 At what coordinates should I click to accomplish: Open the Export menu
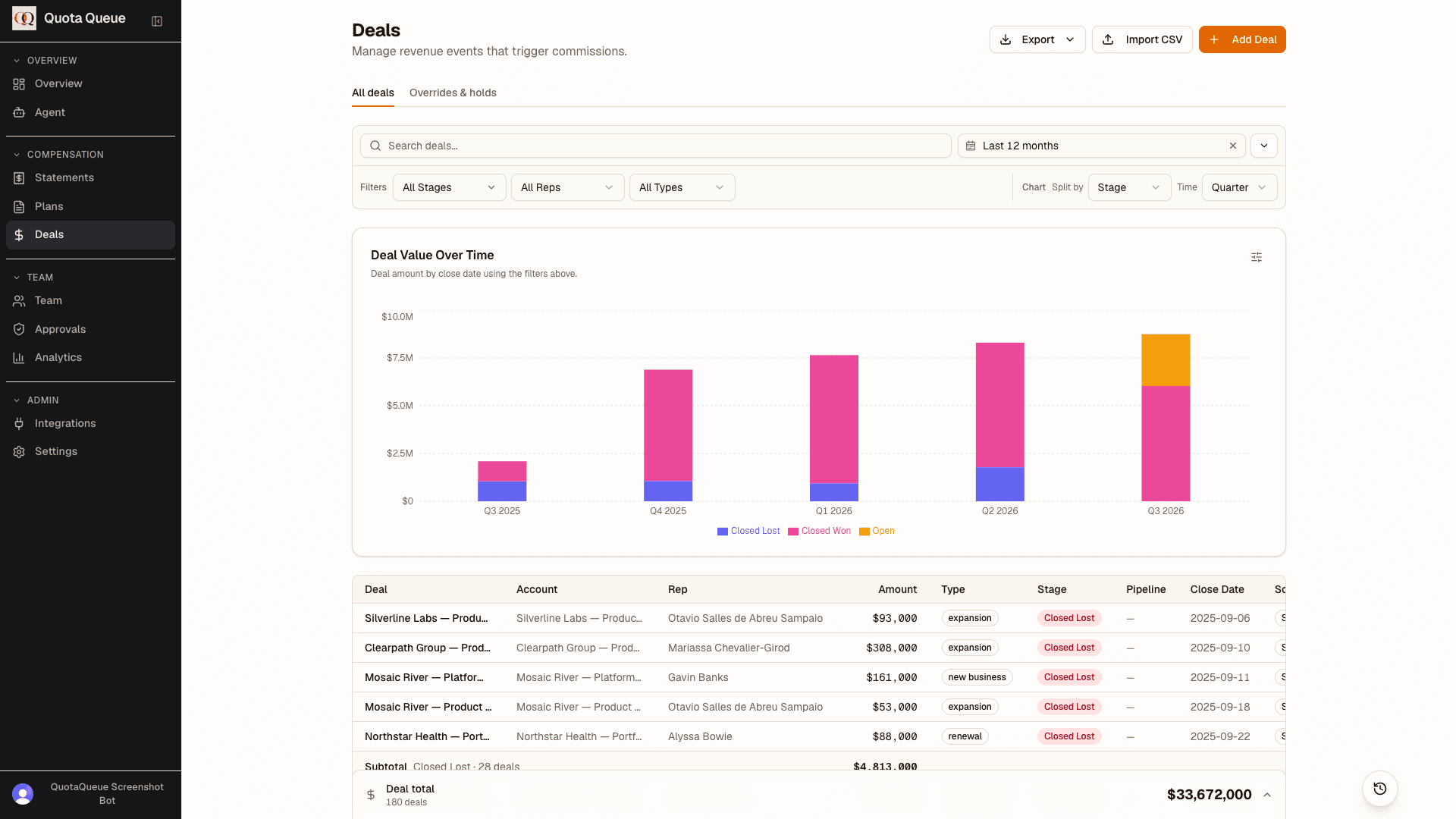click(x=1037, y=39)
